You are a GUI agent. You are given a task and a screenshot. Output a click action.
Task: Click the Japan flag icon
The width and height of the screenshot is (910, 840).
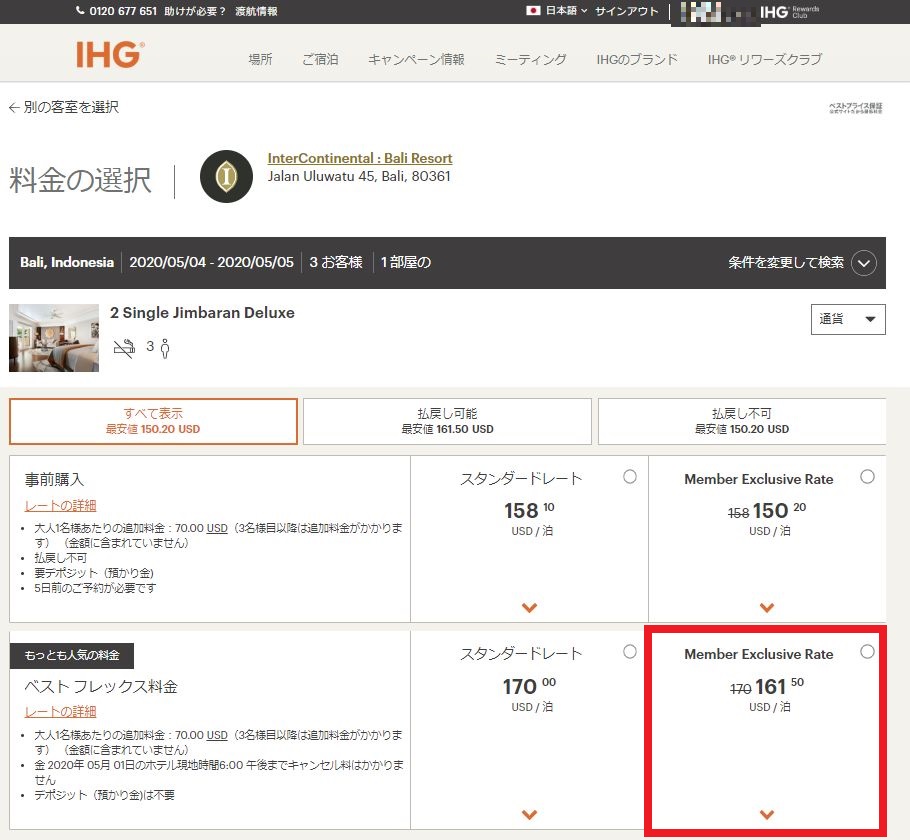(533, 10)
